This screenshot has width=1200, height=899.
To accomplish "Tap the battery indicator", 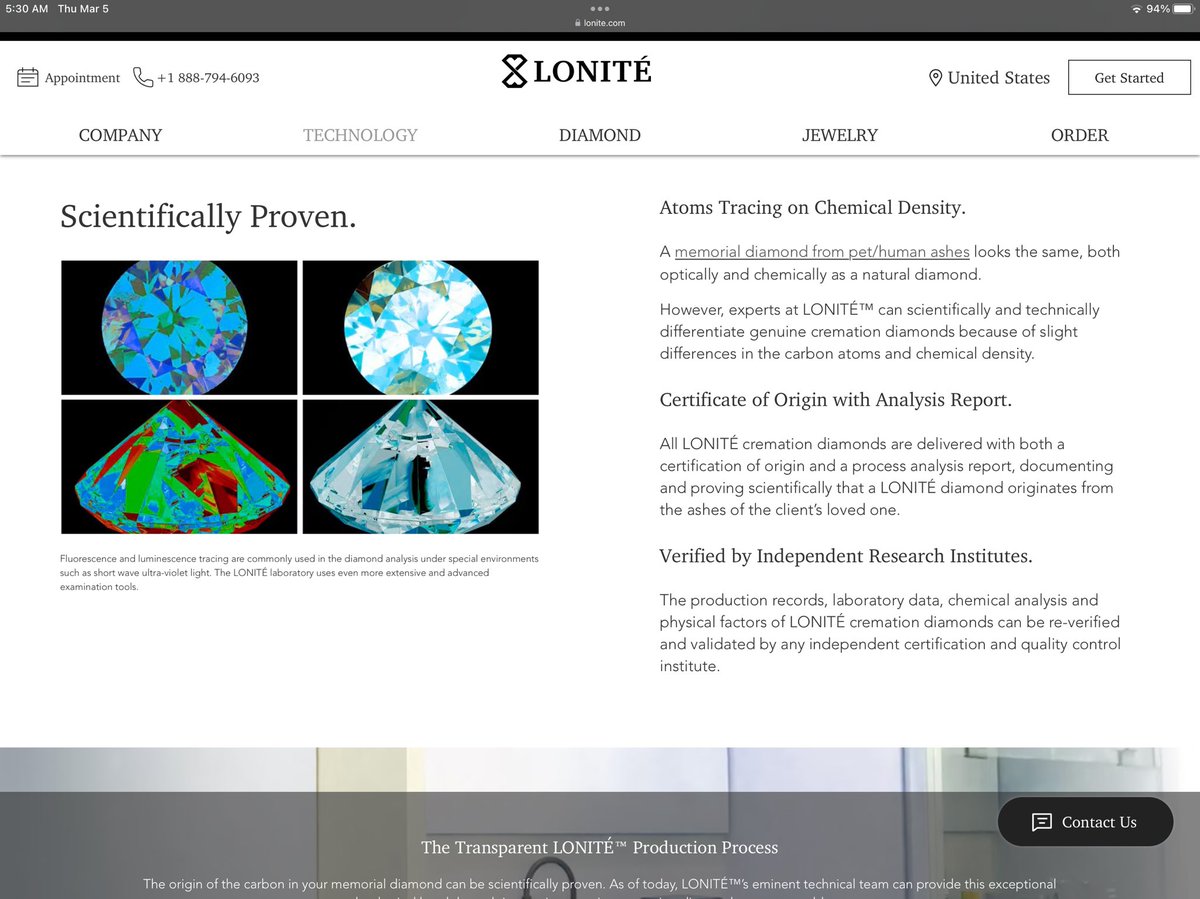I will click(x=1182, y=9).
